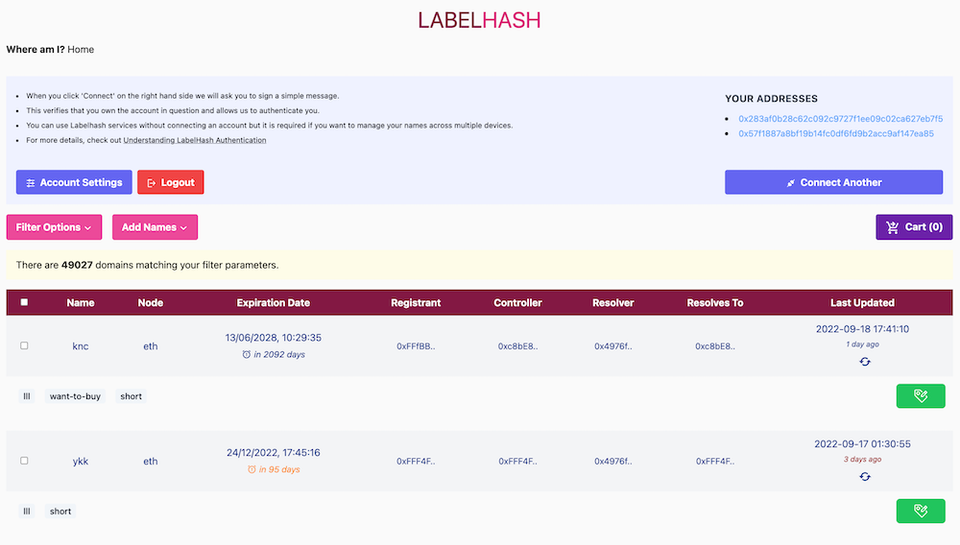
Task: Click the Expiration Date column header
Action: point(273,303)
